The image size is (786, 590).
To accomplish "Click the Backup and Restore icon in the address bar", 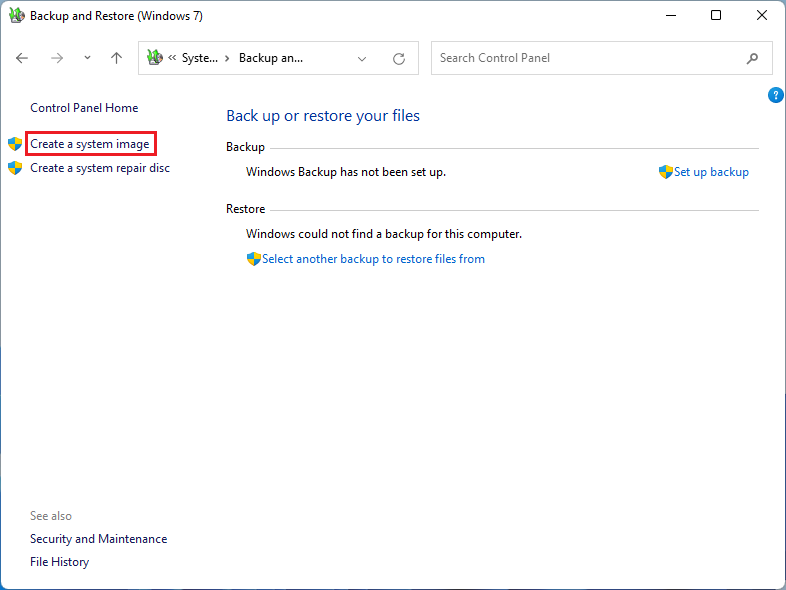I will (x=154, y=58).
